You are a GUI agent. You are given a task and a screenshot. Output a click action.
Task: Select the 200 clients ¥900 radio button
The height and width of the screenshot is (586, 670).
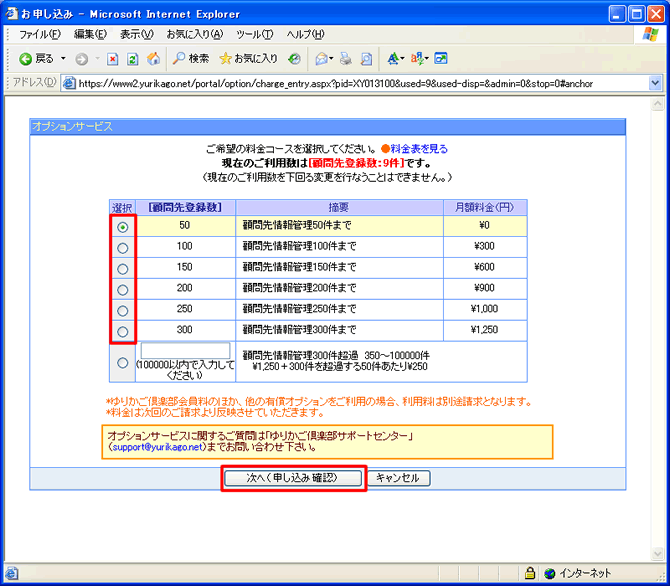(x=123, y=289)
